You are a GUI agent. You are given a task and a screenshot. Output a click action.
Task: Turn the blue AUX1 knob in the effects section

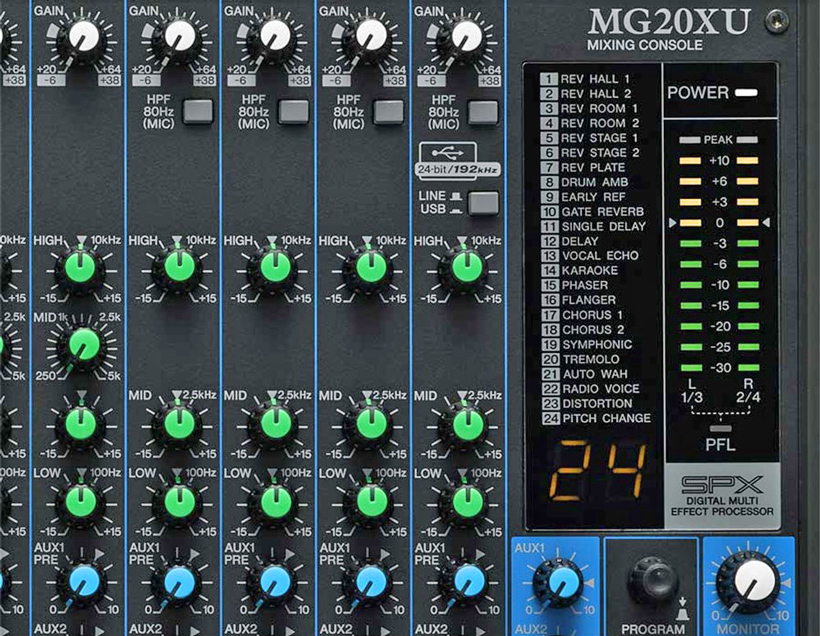[x=560, y=582]
